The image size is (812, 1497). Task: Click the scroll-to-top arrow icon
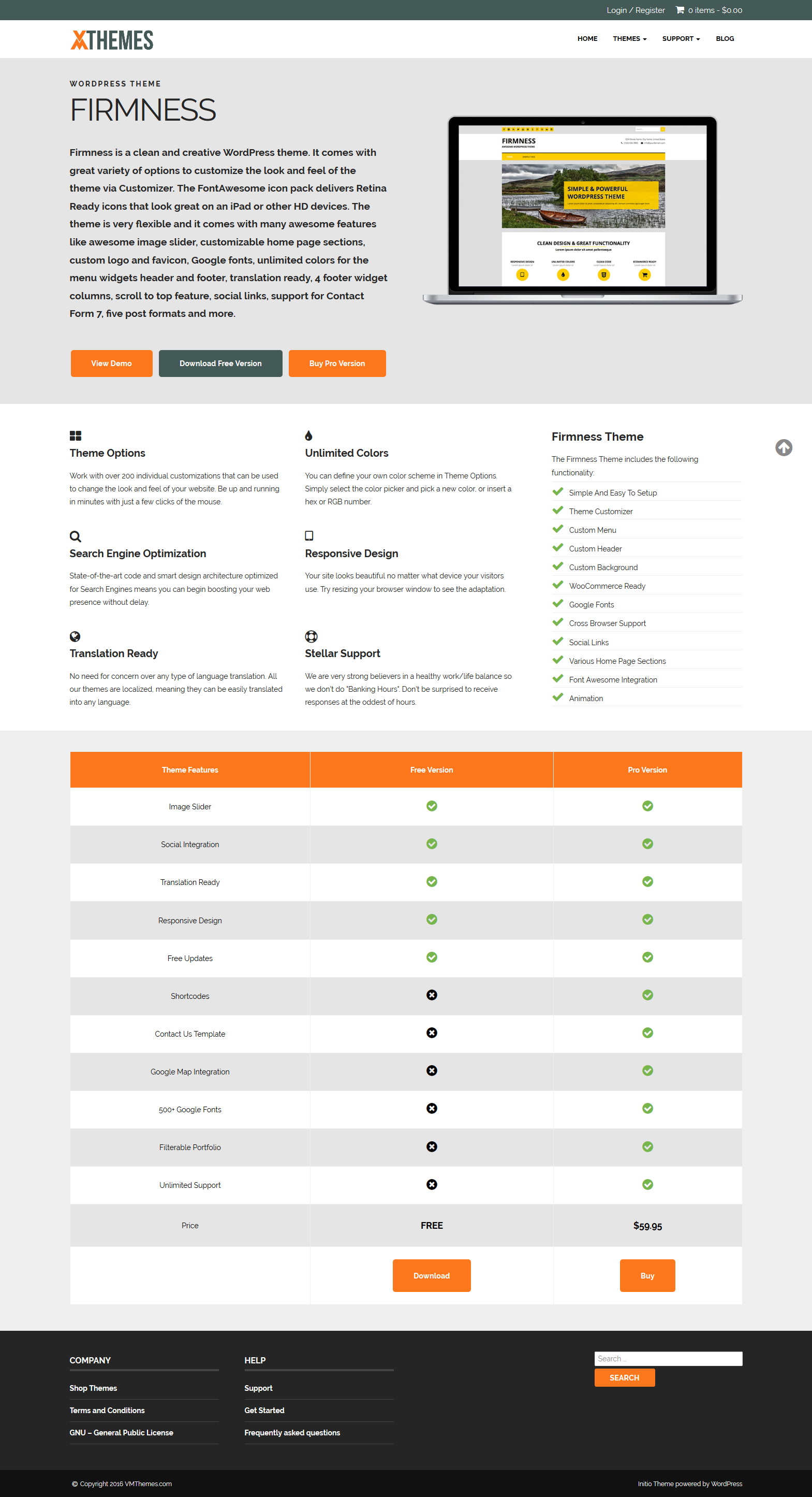click(784, 447)
